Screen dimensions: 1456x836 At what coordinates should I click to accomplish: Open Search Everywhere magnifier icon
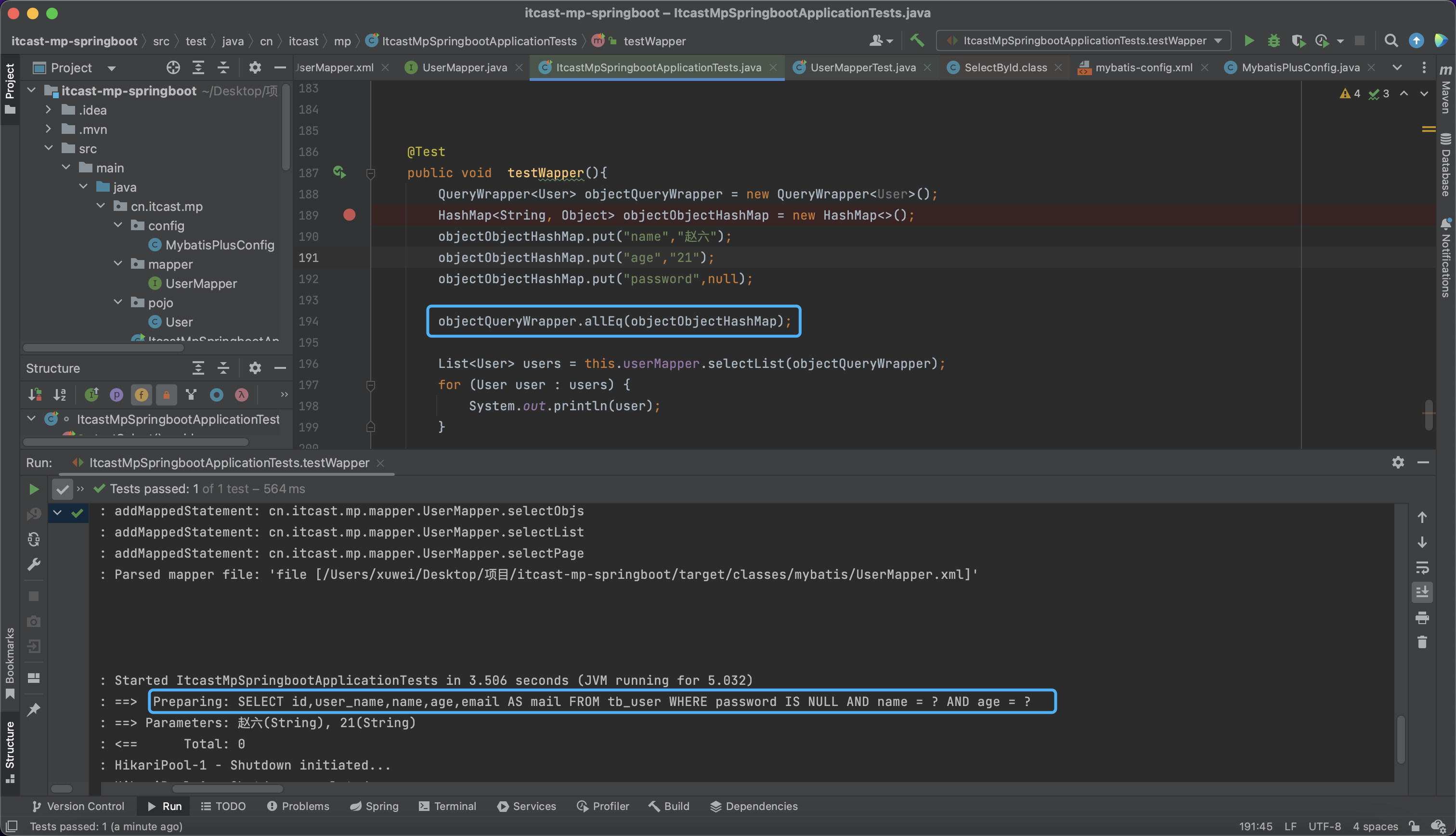(1391, 41)
